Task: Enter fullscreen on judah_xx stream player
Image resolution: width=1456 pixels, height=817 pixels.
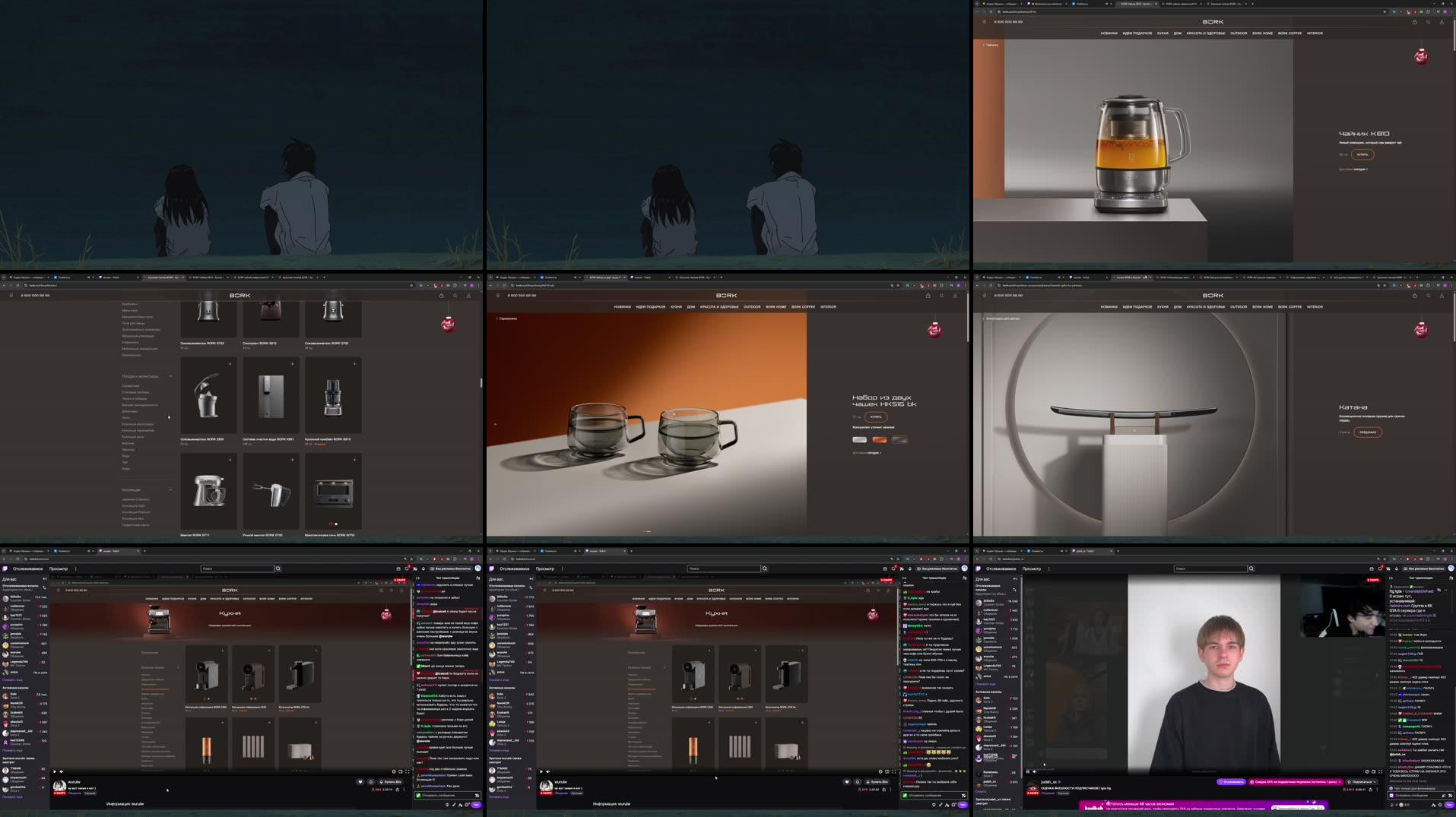Action: [1380, 771]
